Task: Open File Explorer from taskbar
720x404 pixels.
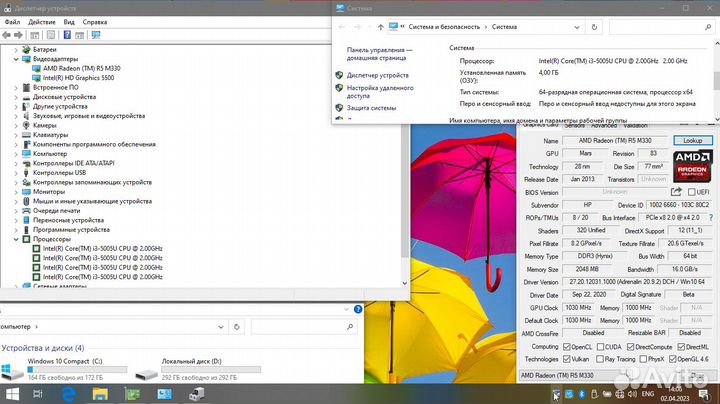Action: click(100, 394)
